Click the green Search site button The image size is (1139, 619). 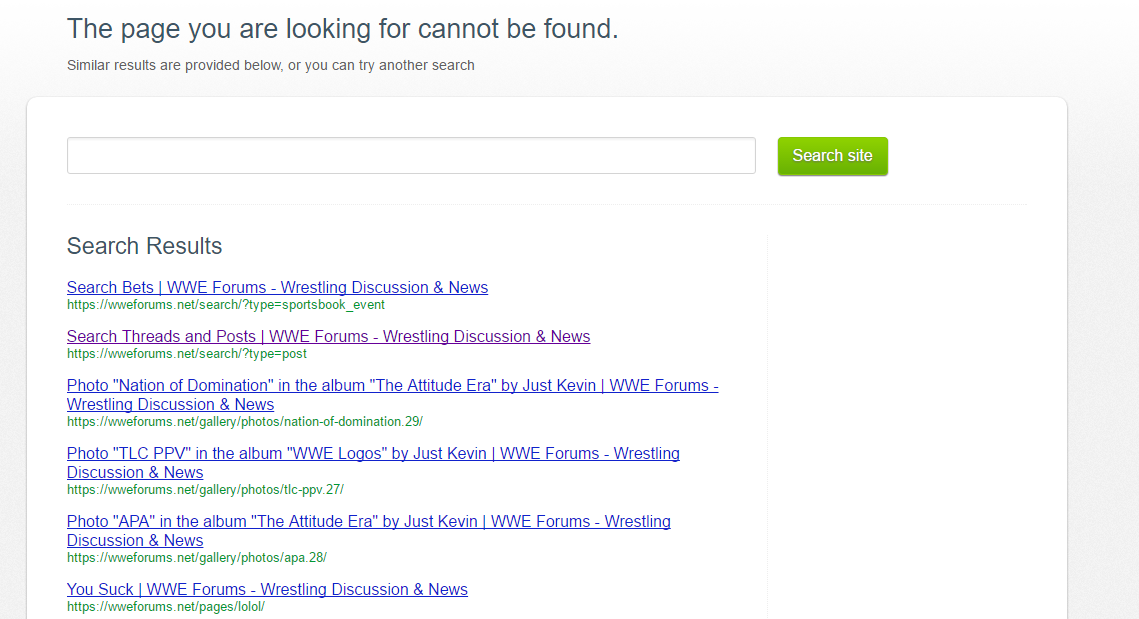click(x=832, y=156)
